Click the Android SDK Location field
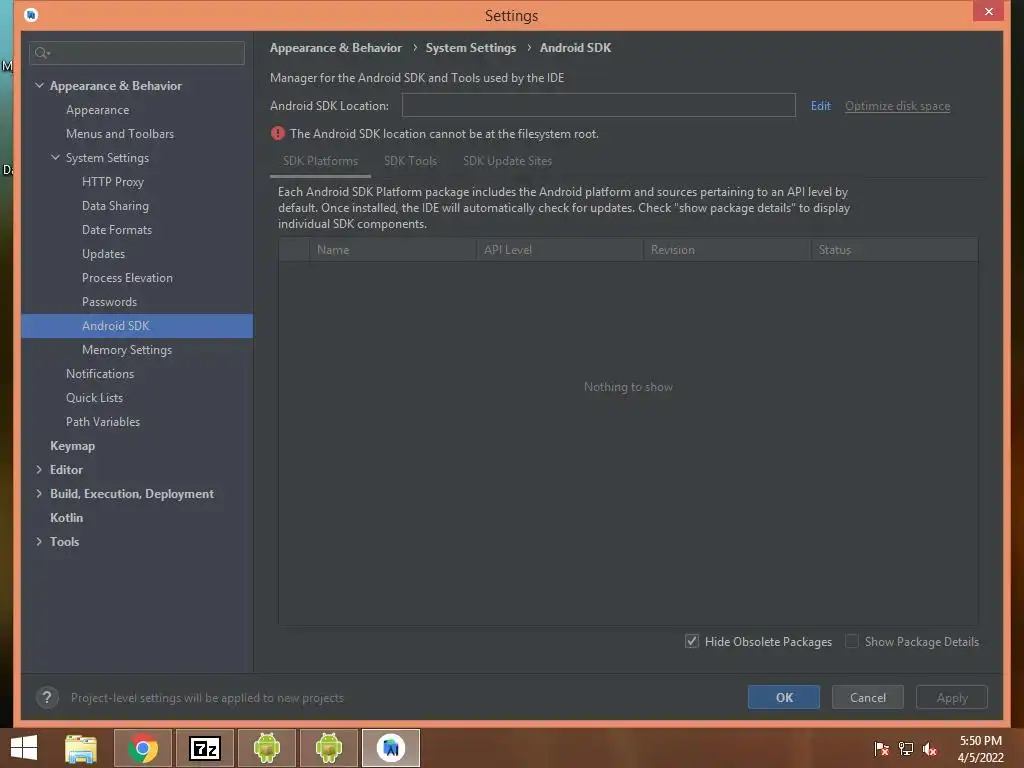The image size is (1024, 768). [x=598, y=105]
